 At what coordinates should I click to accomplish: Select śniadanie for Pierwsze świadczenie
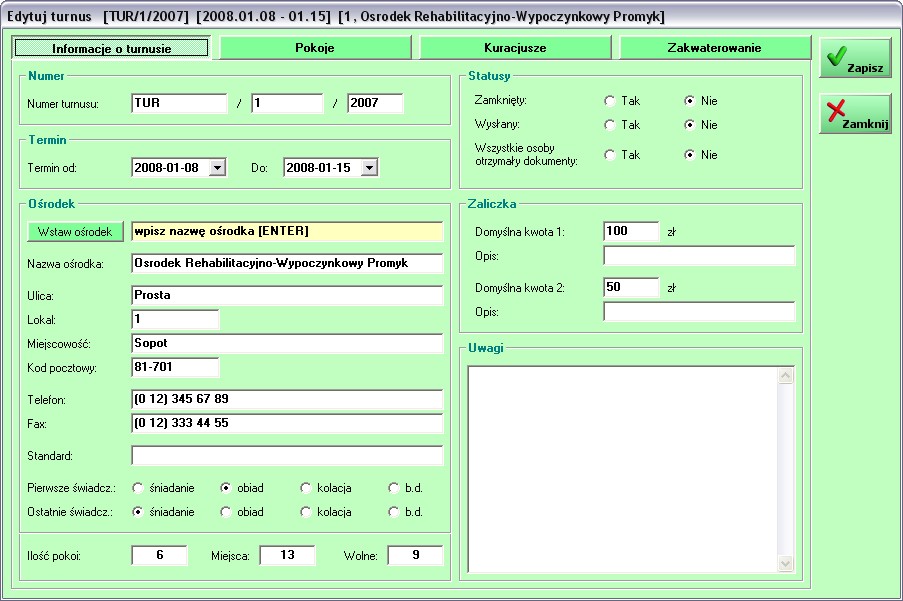point(138,488)
